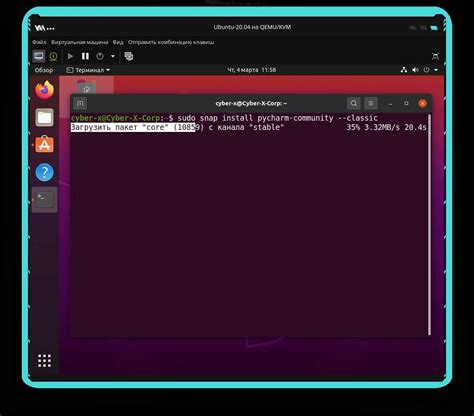This screenshot has width=474, height=416.
Task: Expand the shutdown options dropdown arrow
Action: pos(113,56)
